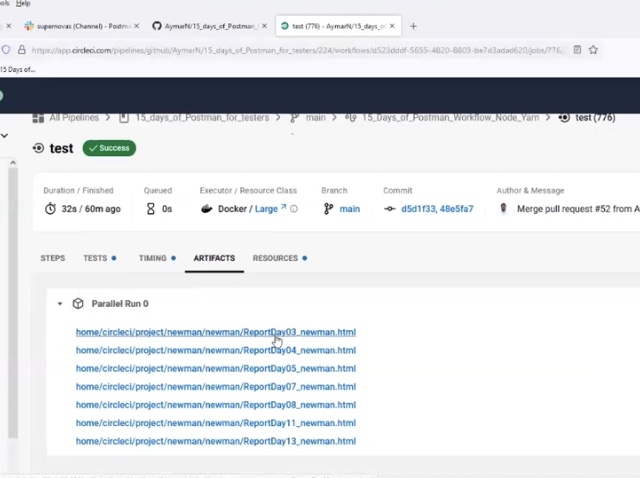Select the ARTIFACTS tab
This screenshot has height=478, width=640.
214,258
